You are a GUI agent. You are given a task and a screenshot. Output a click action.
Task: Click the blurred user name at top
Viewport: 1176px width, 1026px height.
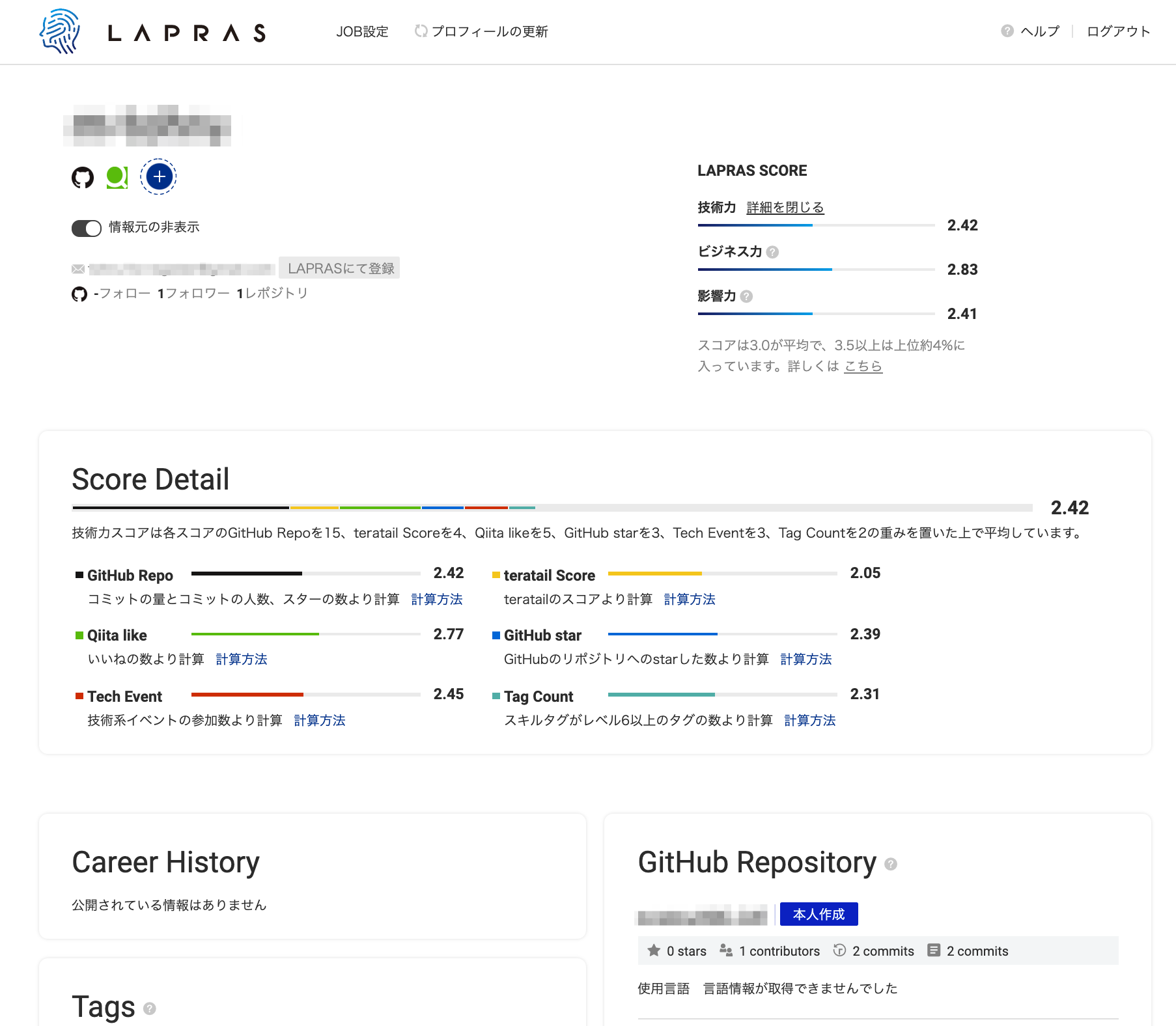pyautogui.click(x=147, y=126)
